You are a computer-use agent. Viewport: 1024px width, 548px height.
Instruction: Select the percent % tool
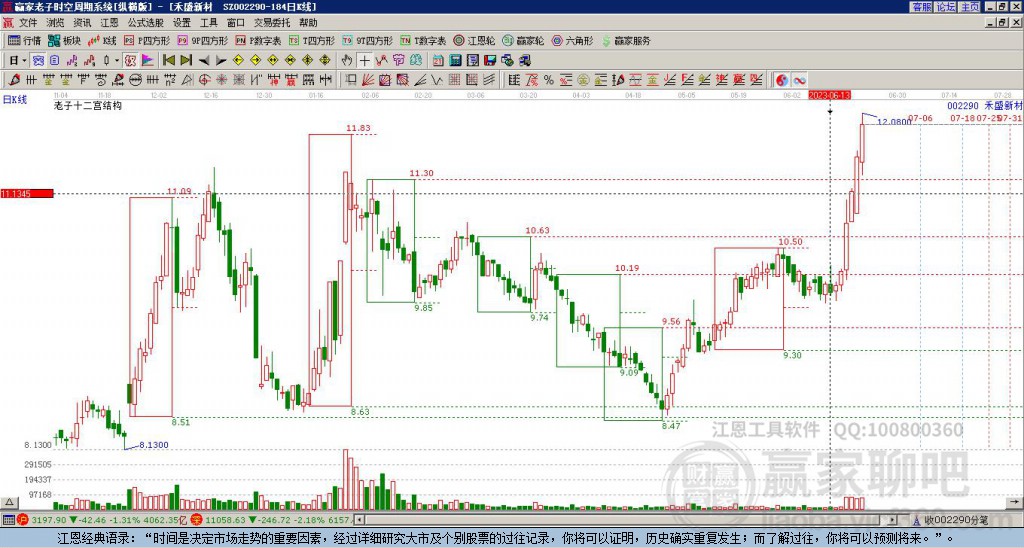pos(549,80)
